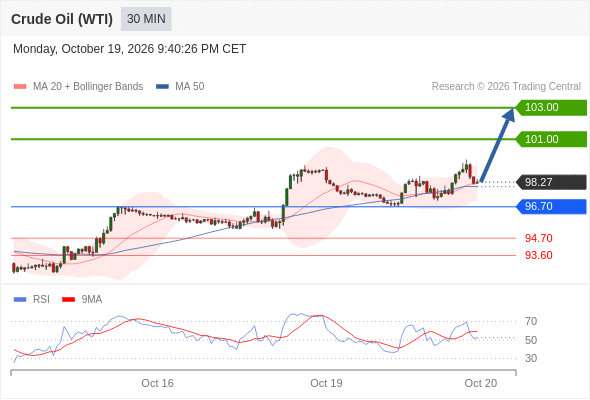Click the 9MA legend label
Viewport: 590px width, 400px height.
92,300
